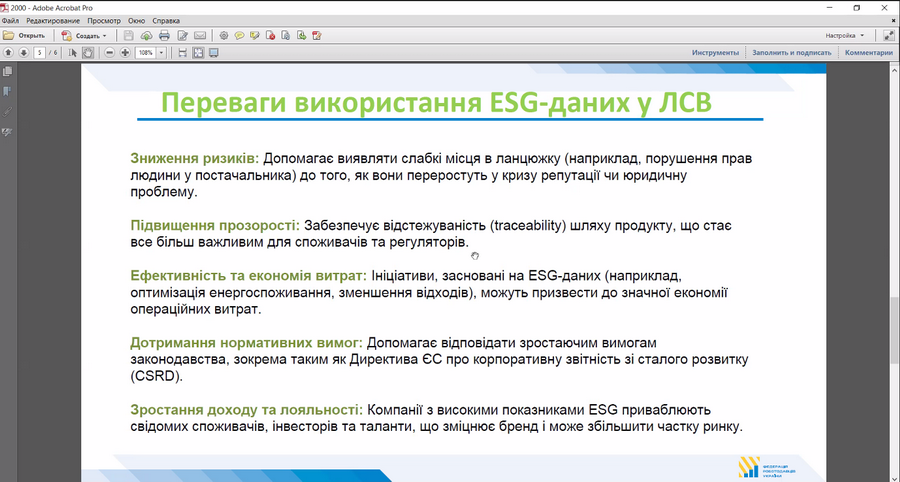Enable scrolling page fit-width mode icon
Viewport: 900px width, 482px height.
[x=183, y=53]
